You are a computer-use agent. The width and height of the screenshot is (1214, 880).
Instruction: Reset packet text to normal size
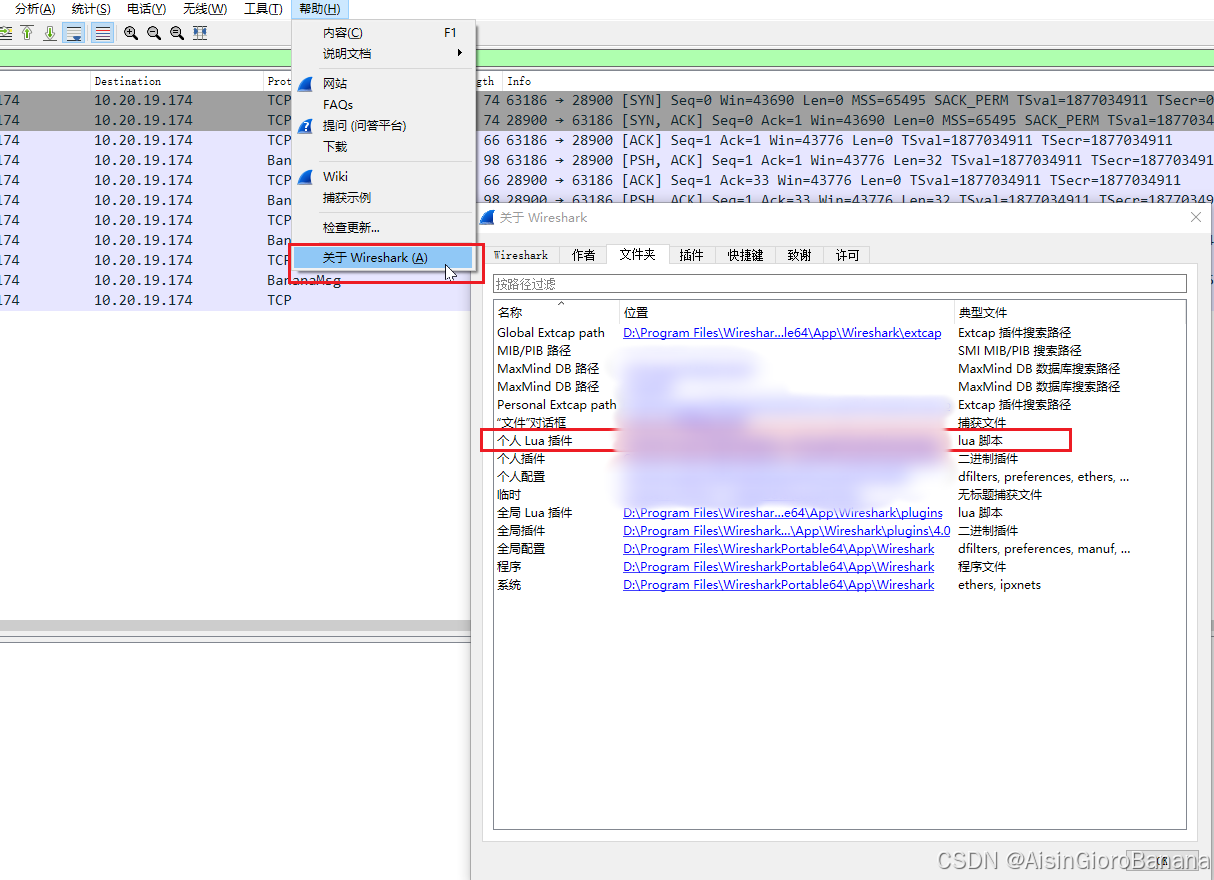[x=177, y=33]
